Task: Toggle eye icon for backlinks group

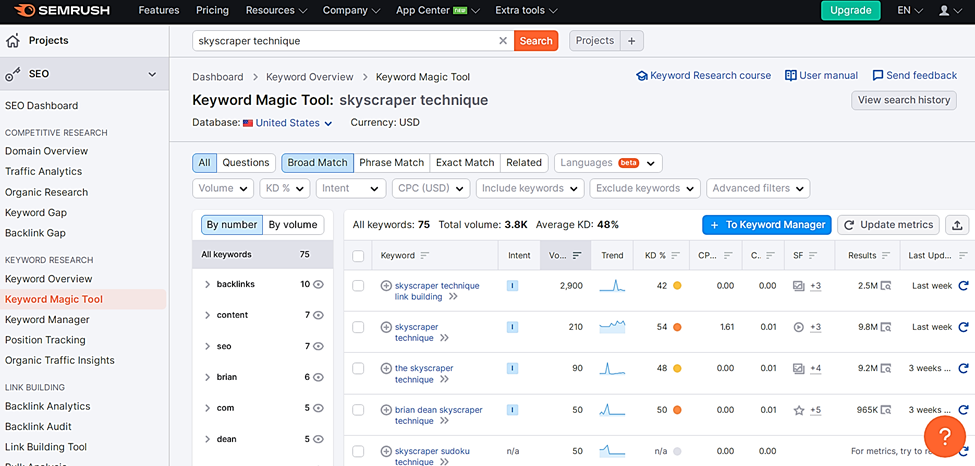Action: click(318, 284)
